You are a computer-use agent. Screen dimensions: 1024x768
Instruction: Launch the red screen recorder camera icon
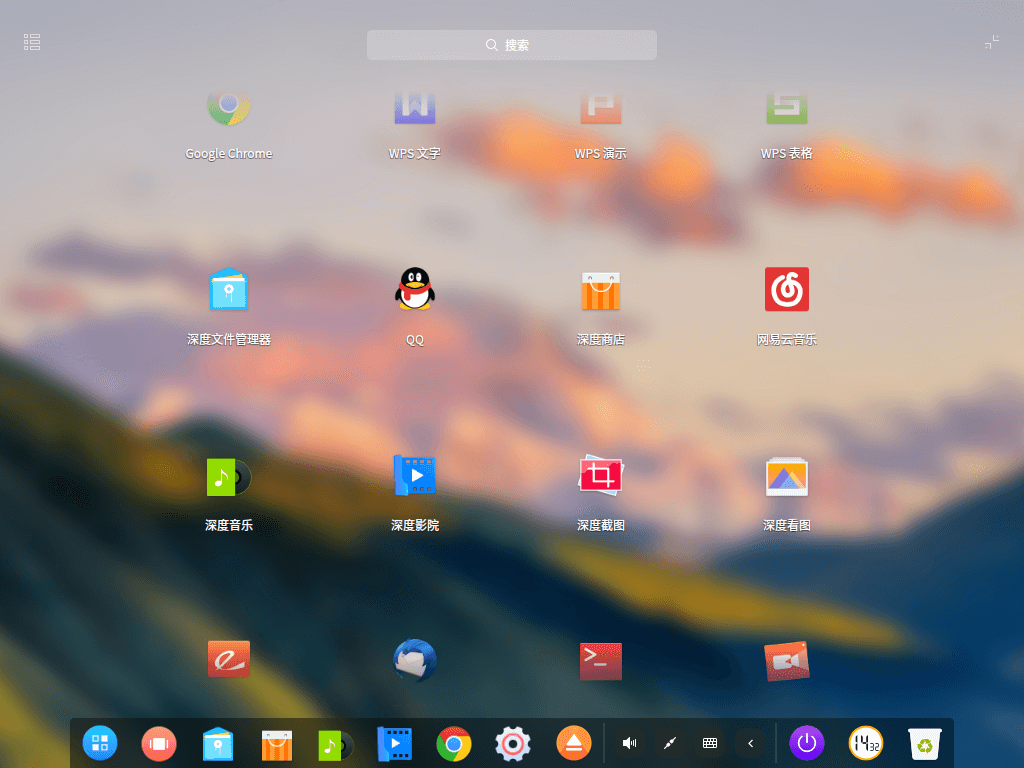[787, 661]
